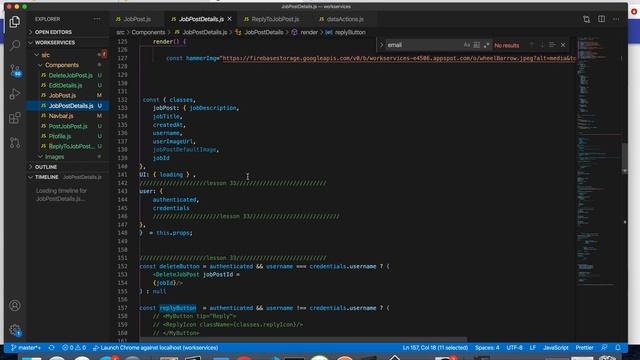
Task: Change encoding via UTF-8
Action: (514, 348)
